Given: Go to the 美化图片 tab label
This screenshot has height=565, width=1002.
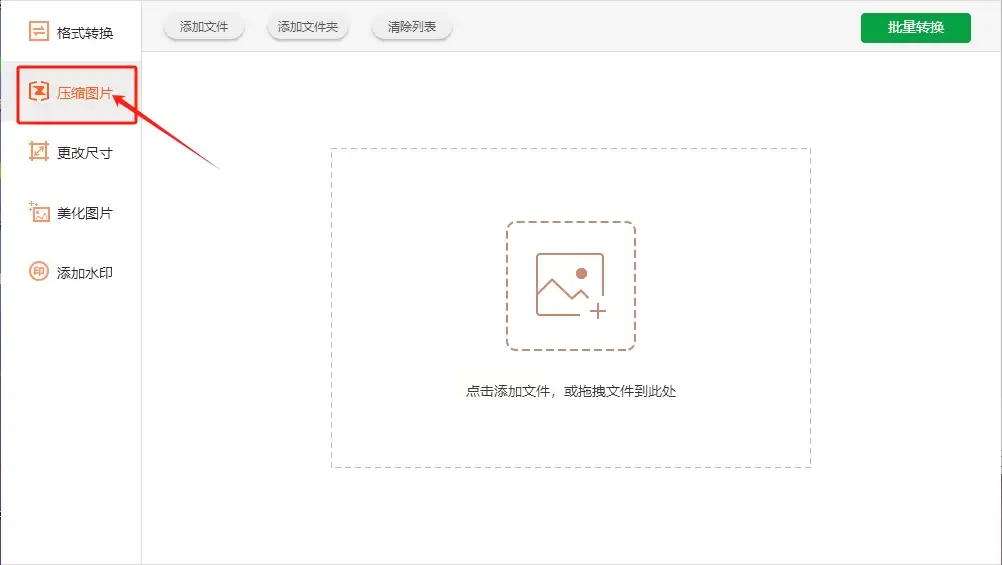Looking at the screenshot, I should (85, 213).
